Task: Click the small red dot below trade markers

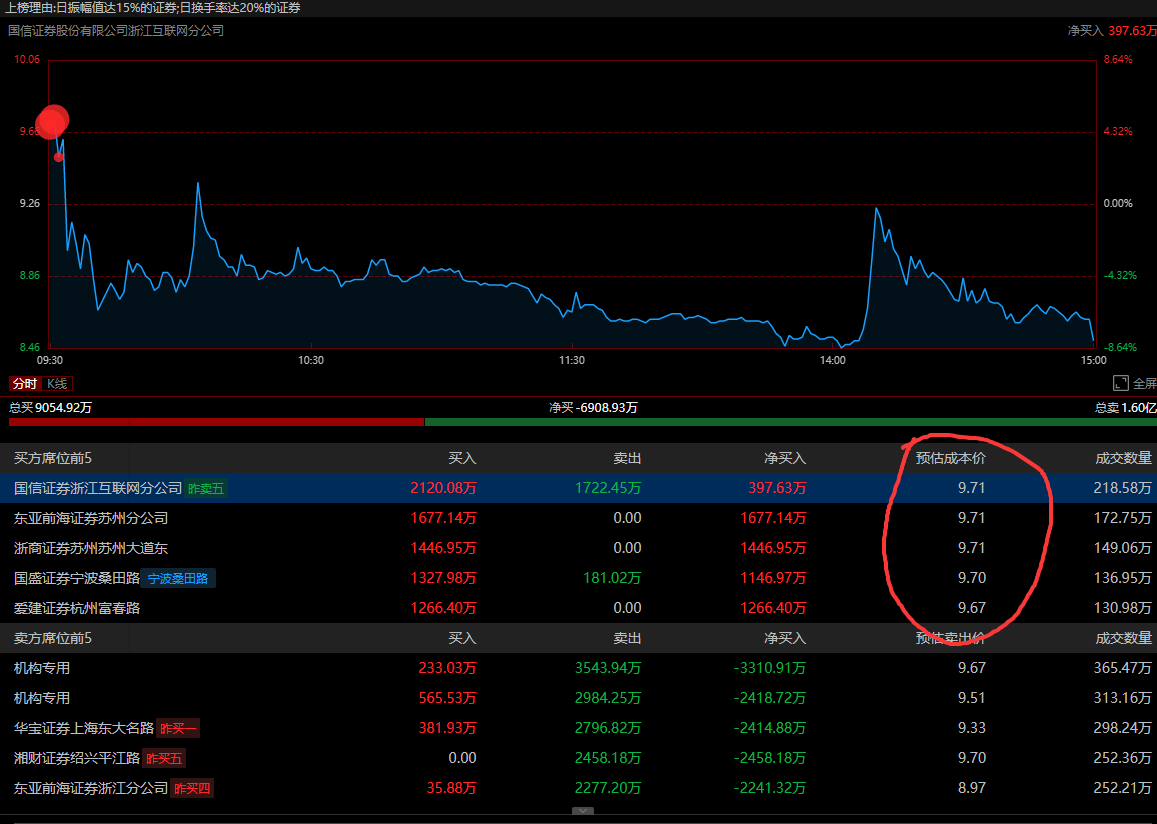Action: coord(59,157)
